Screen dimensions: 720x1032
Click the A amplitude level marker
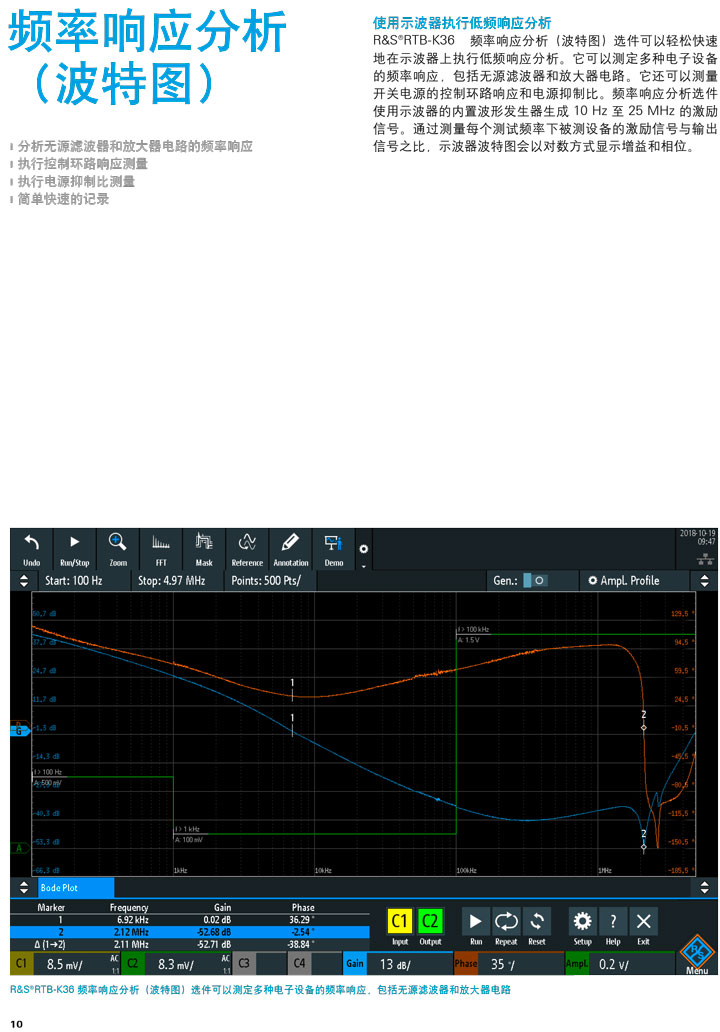[x=19, y=848]
